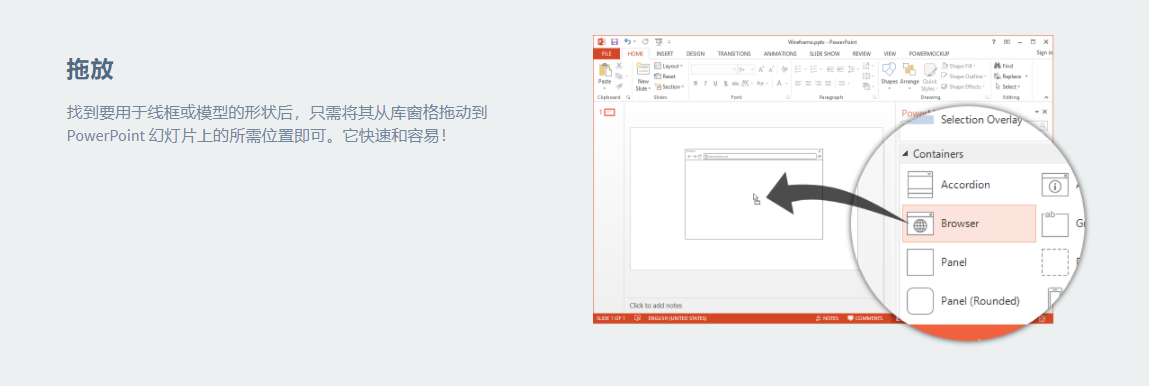Image resolution: width=1149 pixels, height=386 pixels.
Task: Select the Panel (Rounded) shape icon
Action: (920, 300)
